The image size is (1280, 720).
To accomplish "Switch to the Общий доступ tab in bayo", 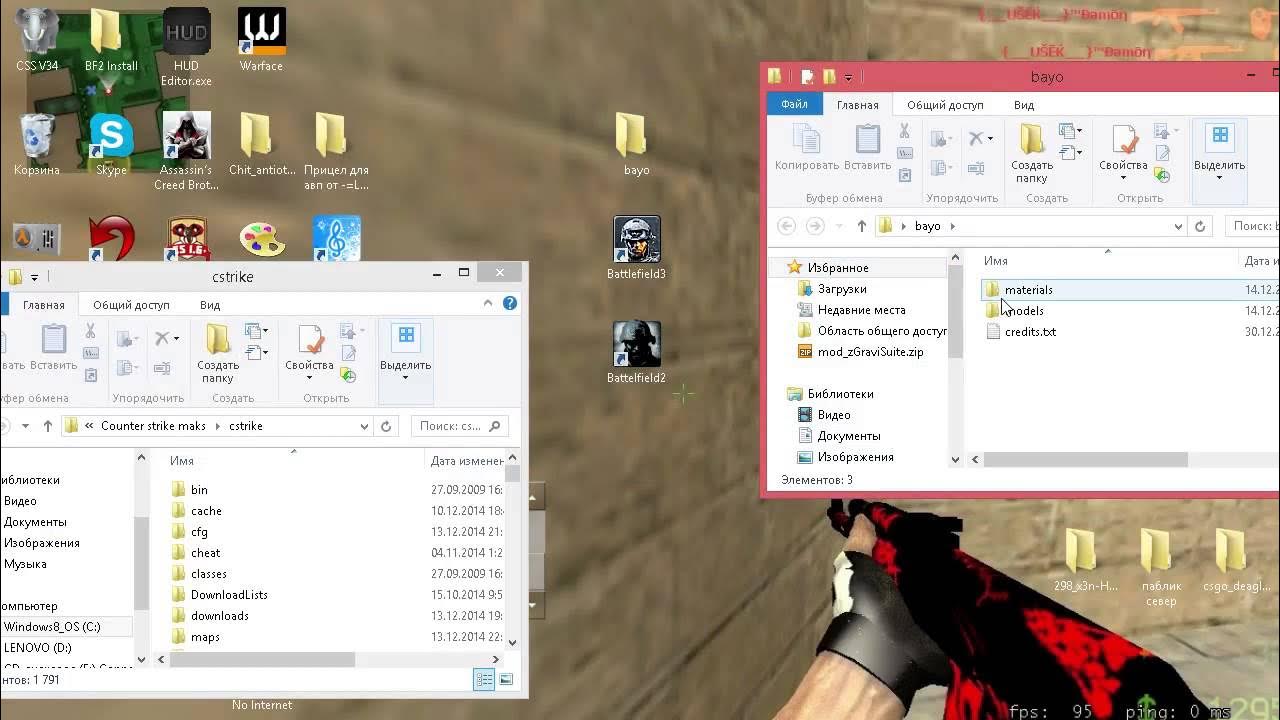I will coord(945,104).
